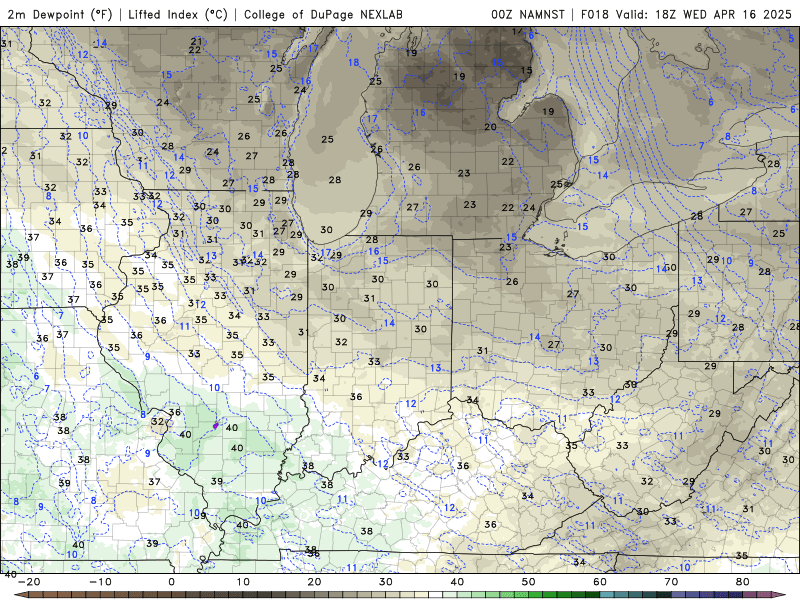Screen dimensions: 800x600
Task: Select the "College of DuPage NEXLAB" credit text
Action: [x=323, y=14]
